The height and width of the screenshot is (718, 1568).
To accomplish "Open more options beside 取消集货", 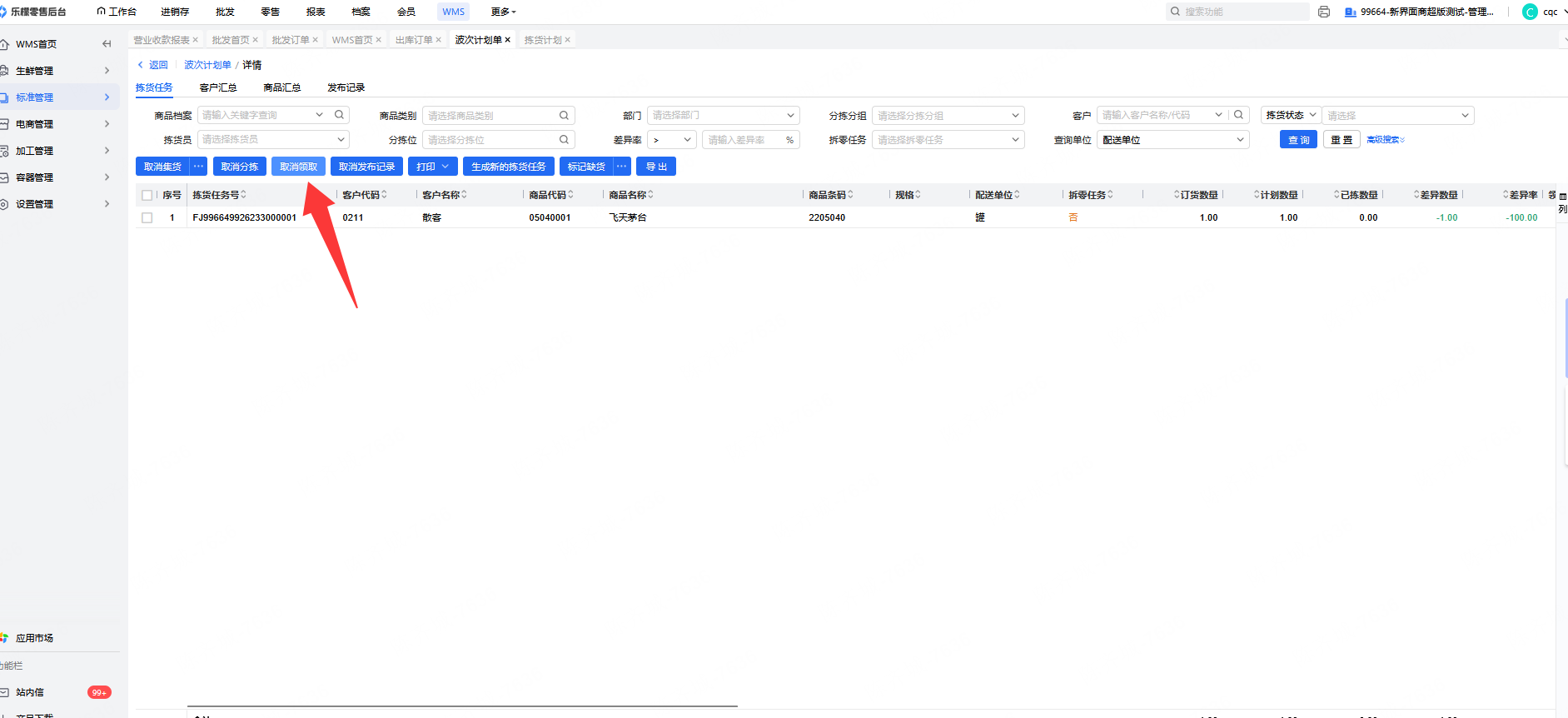I will pyautogui.click(x=198, y=167).
